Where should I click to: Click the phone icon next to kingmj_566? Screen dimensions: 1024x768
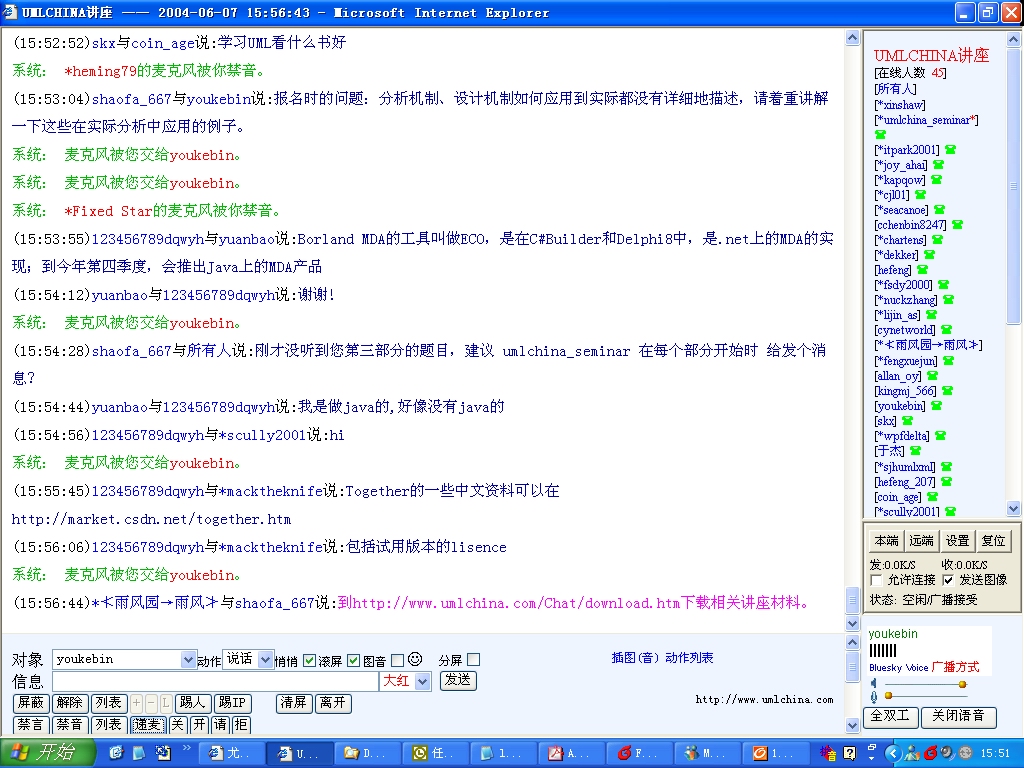coord(947,391)
